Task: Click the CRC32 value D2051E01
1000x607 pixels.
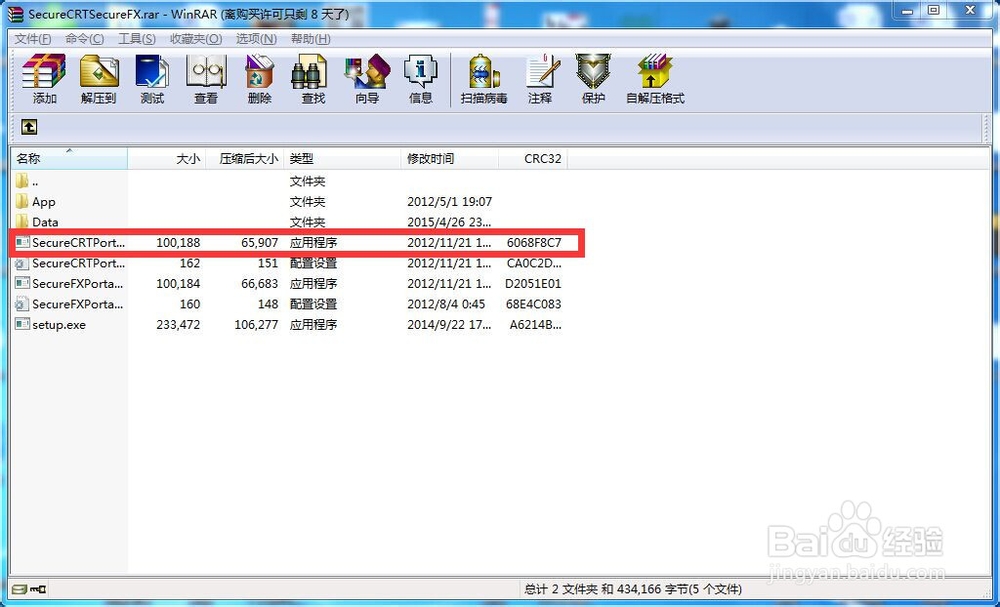Action: coord(533,283)
